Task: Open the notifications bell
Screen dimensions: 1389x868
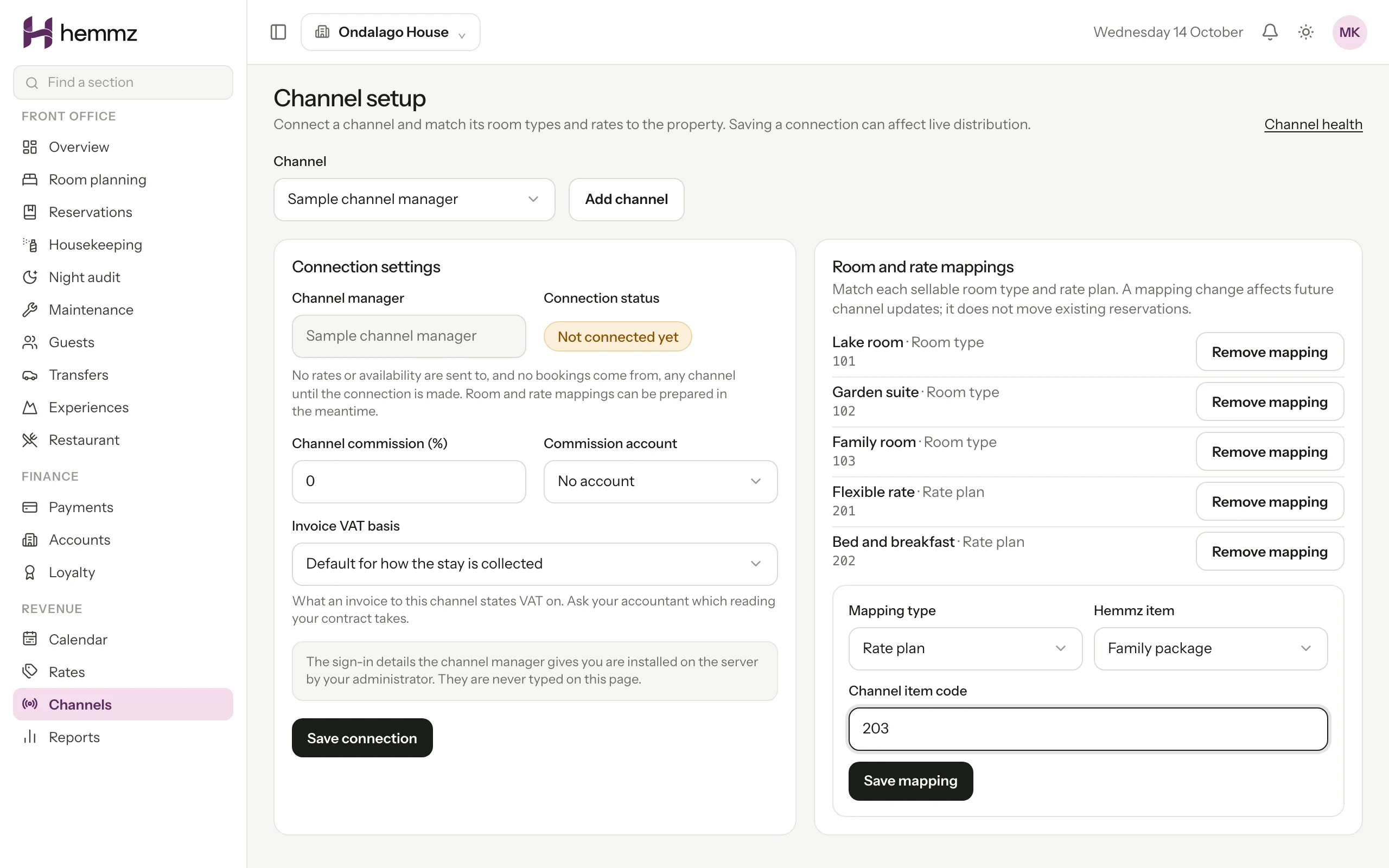Action: click(x=1270, y=32)
